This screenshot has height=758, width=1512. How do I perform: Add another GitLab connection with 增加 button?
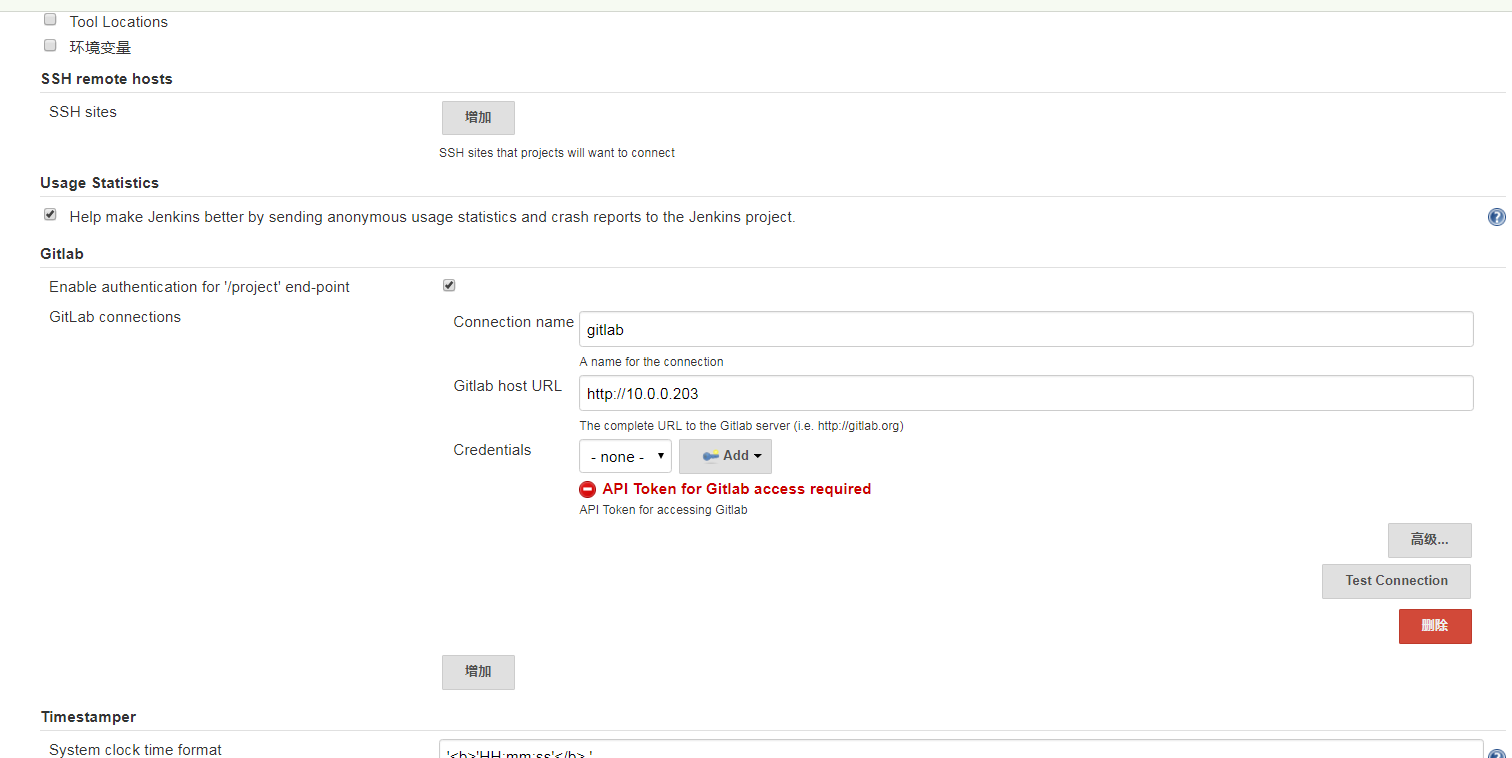pyautogui.click(x=478, y=672)
